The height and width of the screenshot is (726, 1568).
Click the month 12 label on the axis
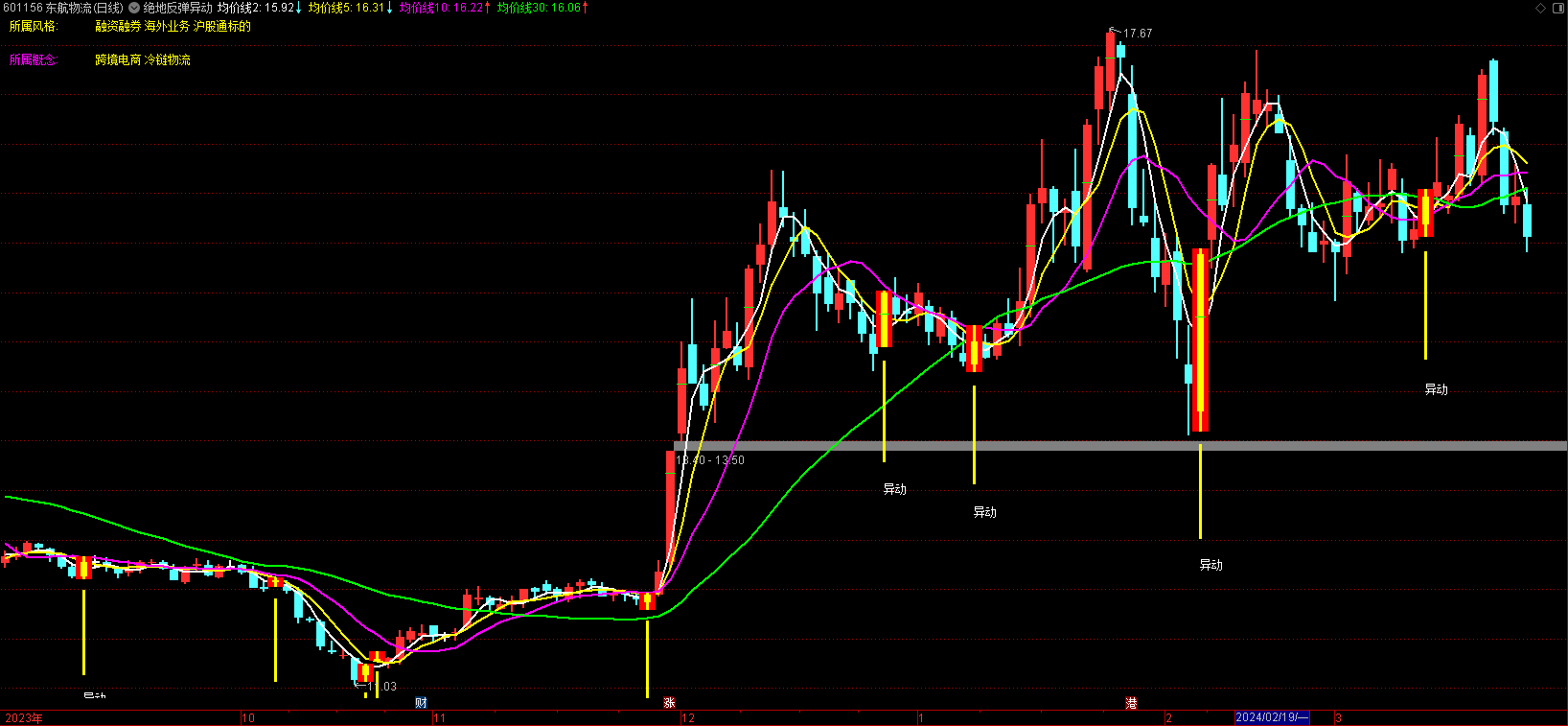tap(688, 717)
